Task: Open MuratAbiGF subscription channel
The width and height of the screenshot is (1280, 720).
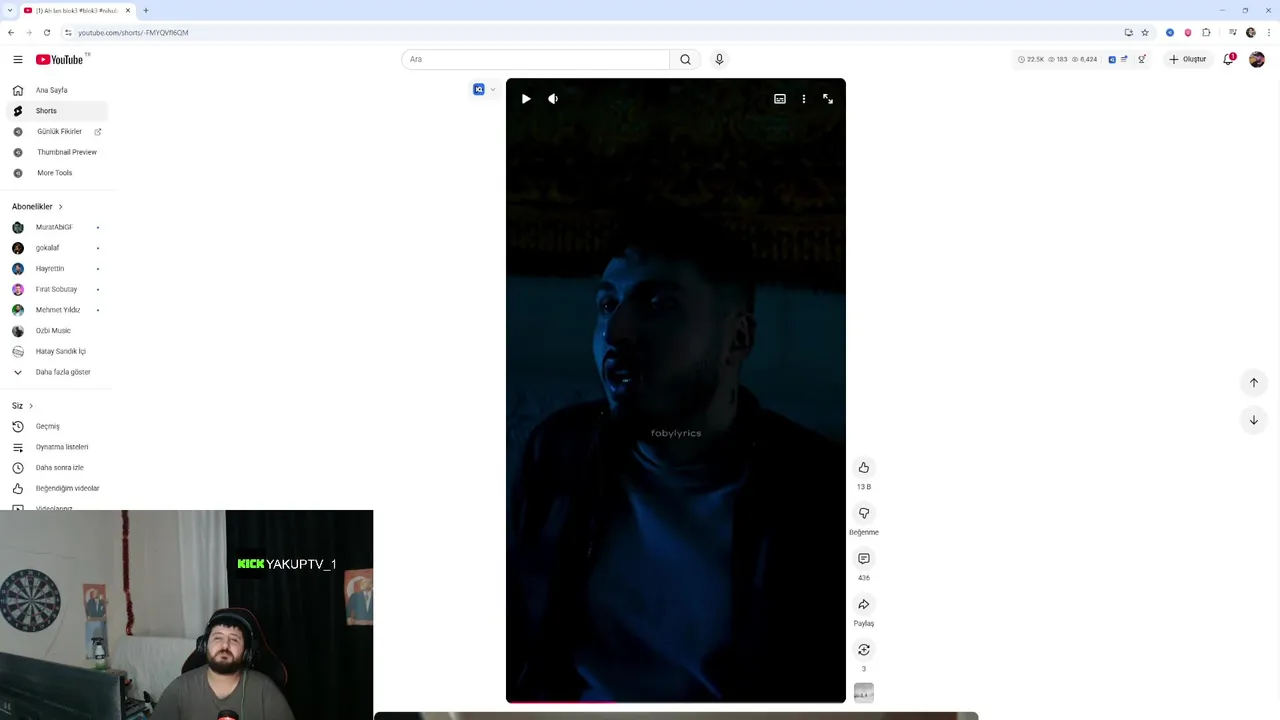Action: [x=57, y=227]
